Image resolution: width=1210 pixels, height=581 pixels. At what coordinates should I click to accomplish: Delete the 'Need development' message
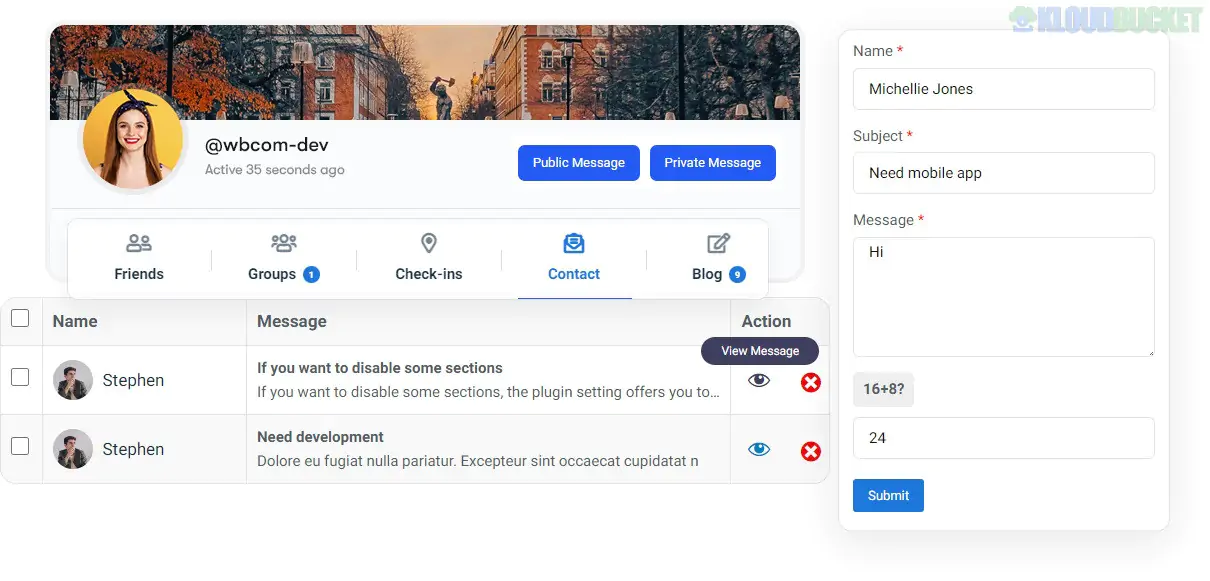[811, 450]
